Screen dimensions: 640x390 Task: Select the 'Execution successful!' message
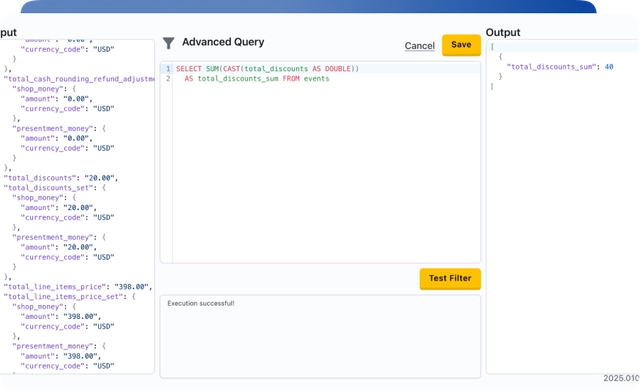point(201,304)
